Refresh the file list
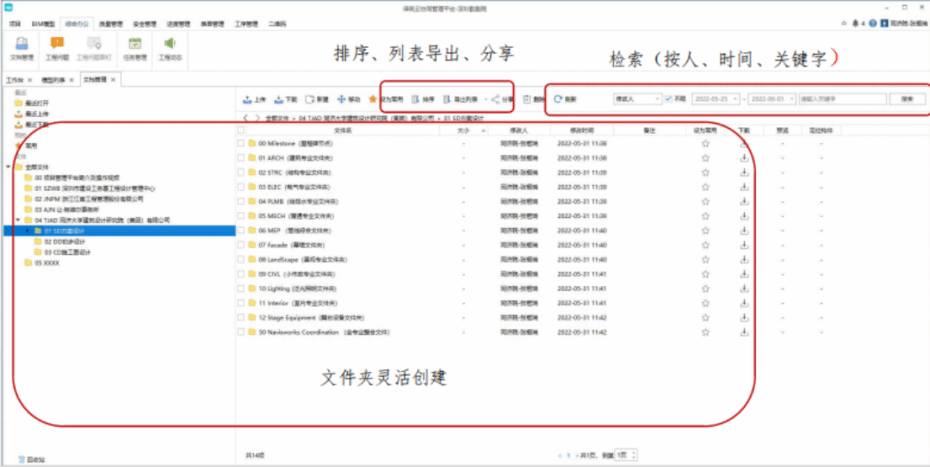 coord(558,100)
